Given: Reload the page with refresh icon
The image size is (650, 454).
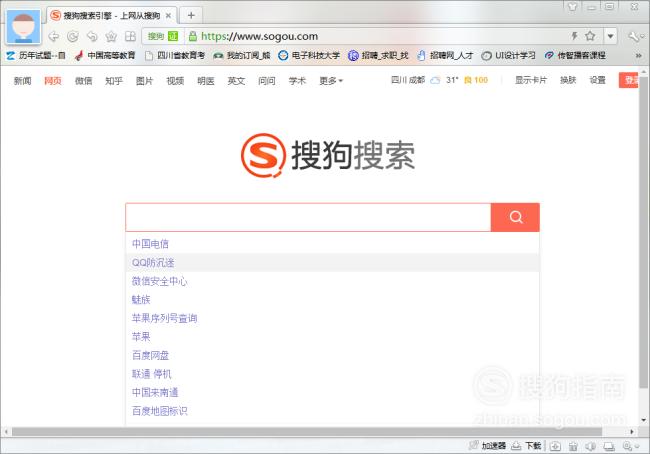Looking at the screenshot, I should click(x=73, y=36).
